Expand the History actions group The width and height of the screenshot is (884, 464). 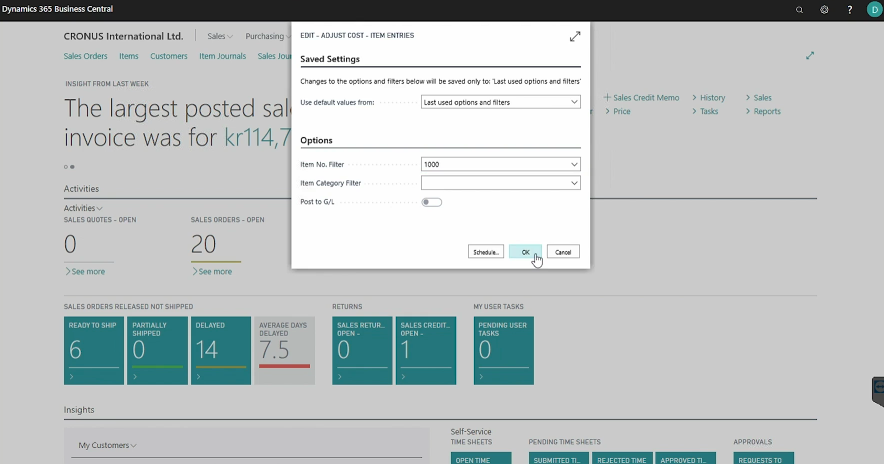[709, 98]
